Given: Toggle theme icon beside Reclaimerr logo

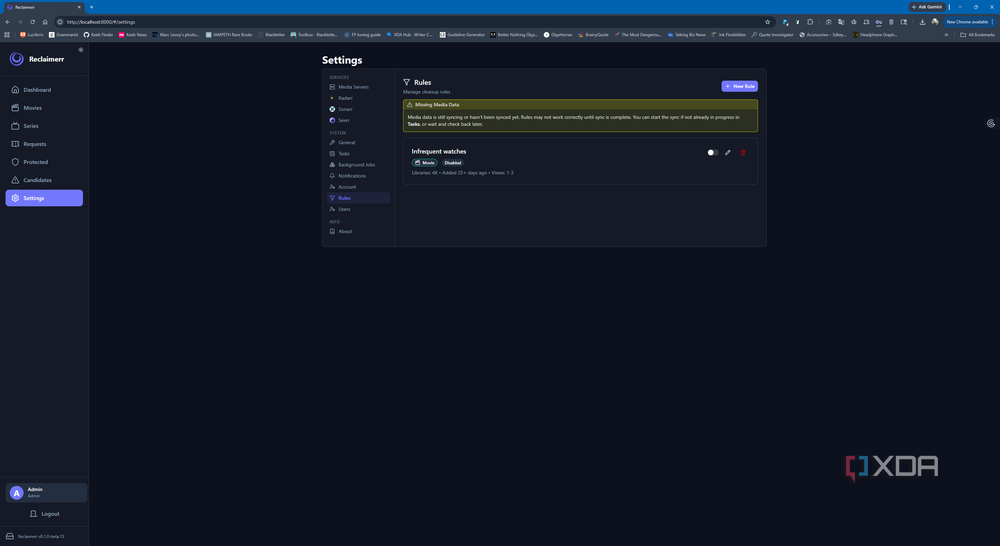Looking at the screenshot, I should pos(80,50).
